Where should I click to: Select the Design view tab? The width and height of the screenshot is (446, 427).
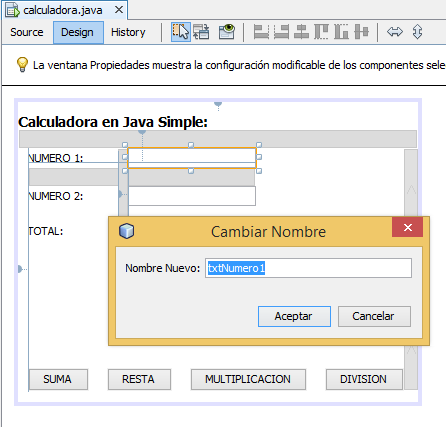pos(77,32)
